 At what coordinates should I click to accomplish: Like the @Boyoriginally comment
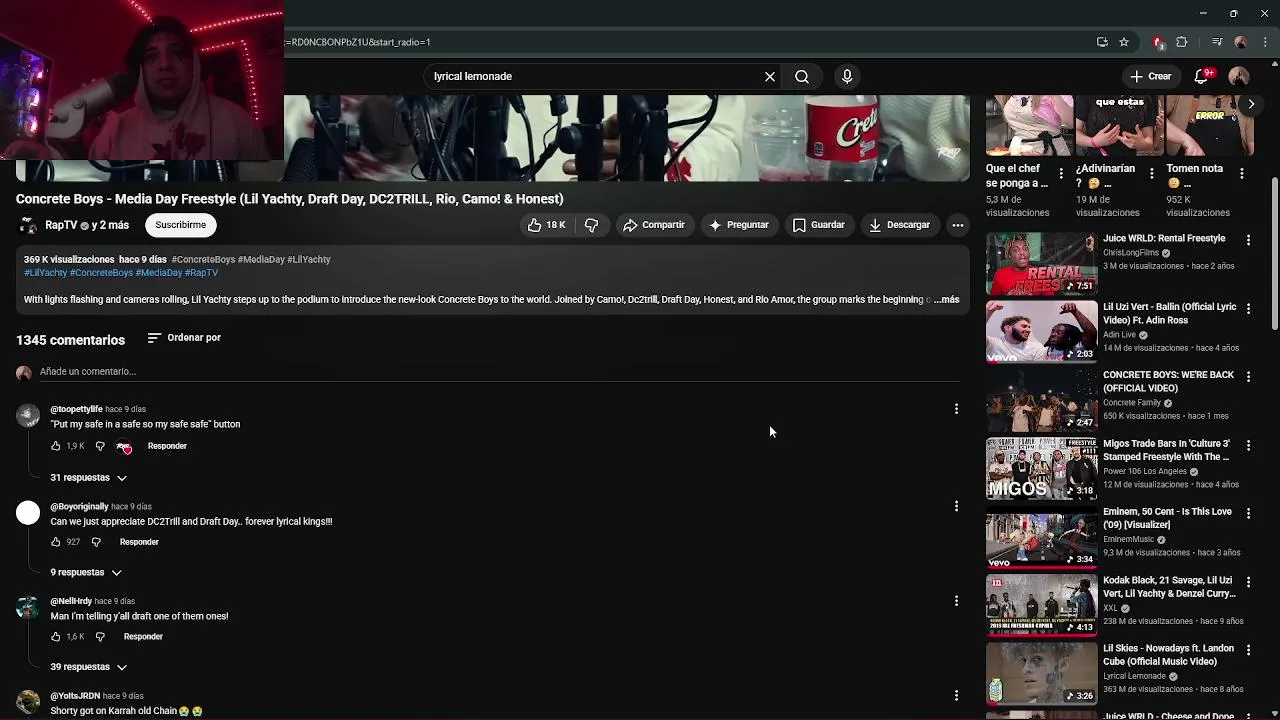(56, 542)
